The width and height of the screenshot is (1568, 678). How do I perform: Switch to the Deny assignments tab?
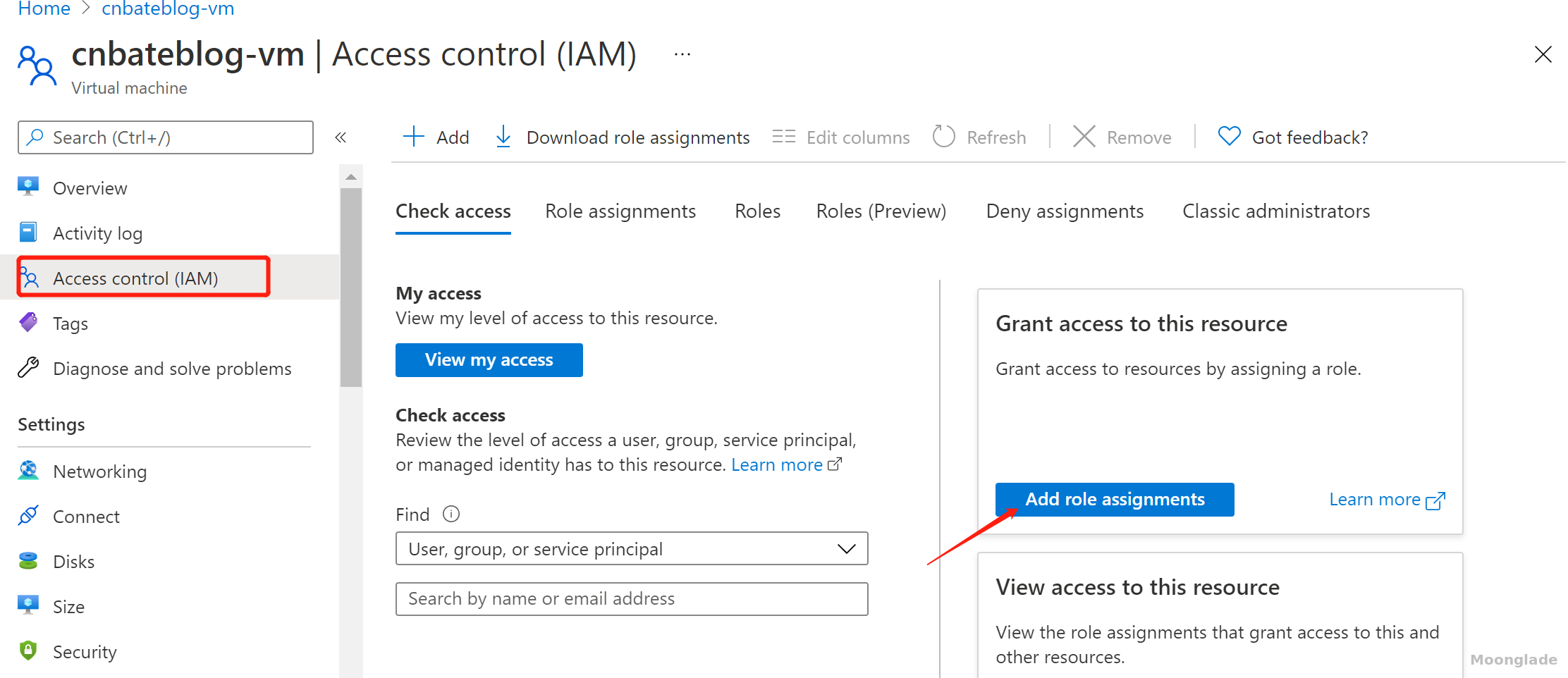click(x=1065, y=211)
